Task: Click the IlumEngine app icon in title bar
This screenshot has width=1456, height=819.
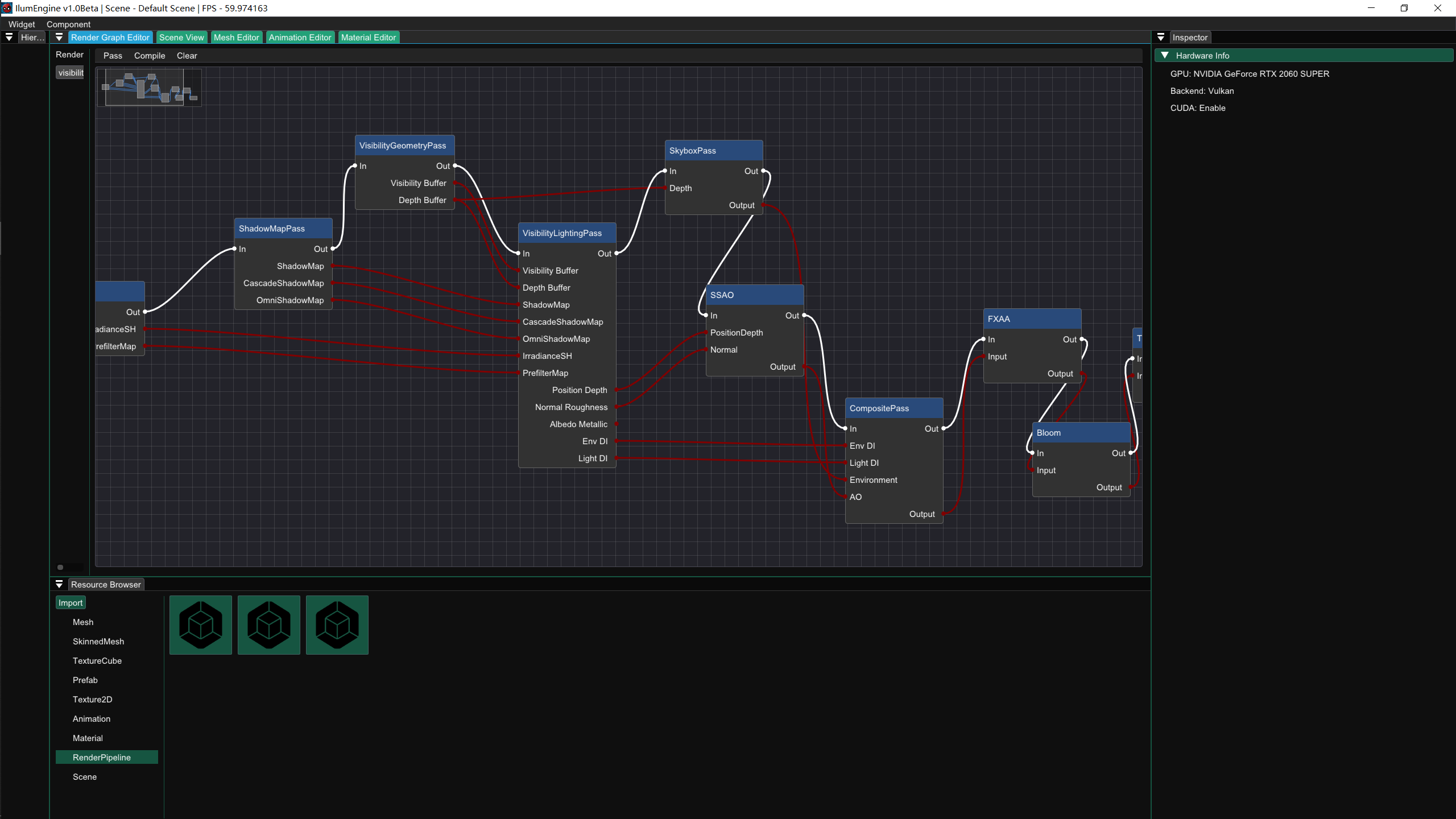Action: pyautogui.click(x=7, y=8)
